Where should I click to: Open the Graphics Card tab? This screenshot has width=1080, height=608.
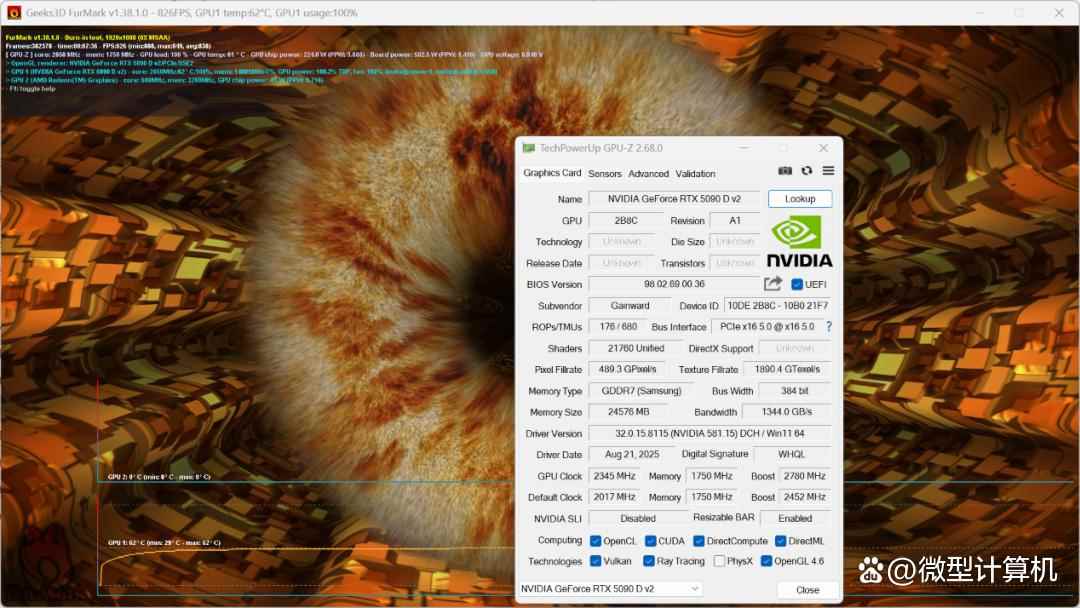[552, 173]
